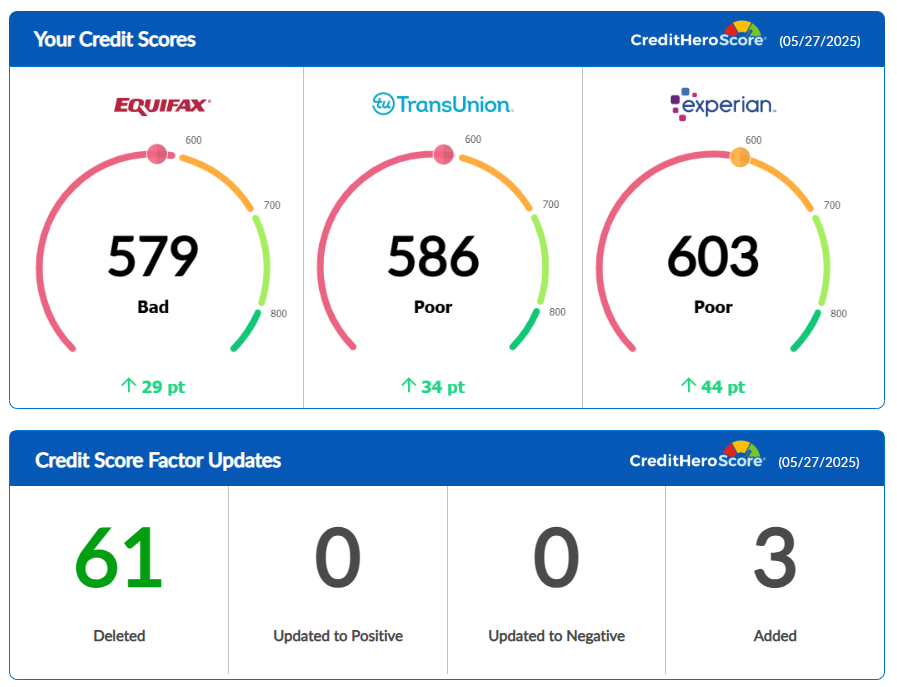Click the green up arrow beside 29 pt
The image size is (897, 687).
(129, 385)
